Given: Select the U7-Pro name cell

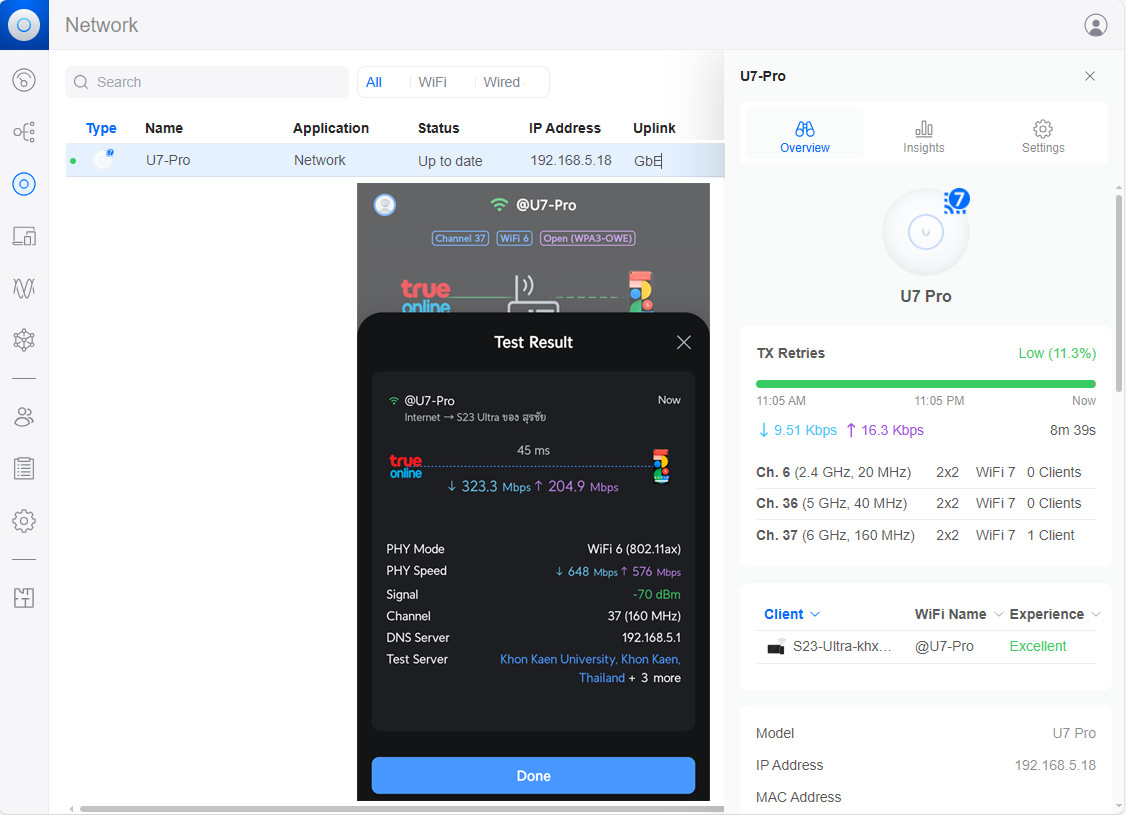Looking at the screenshot, I should click(x=168, y=160).
